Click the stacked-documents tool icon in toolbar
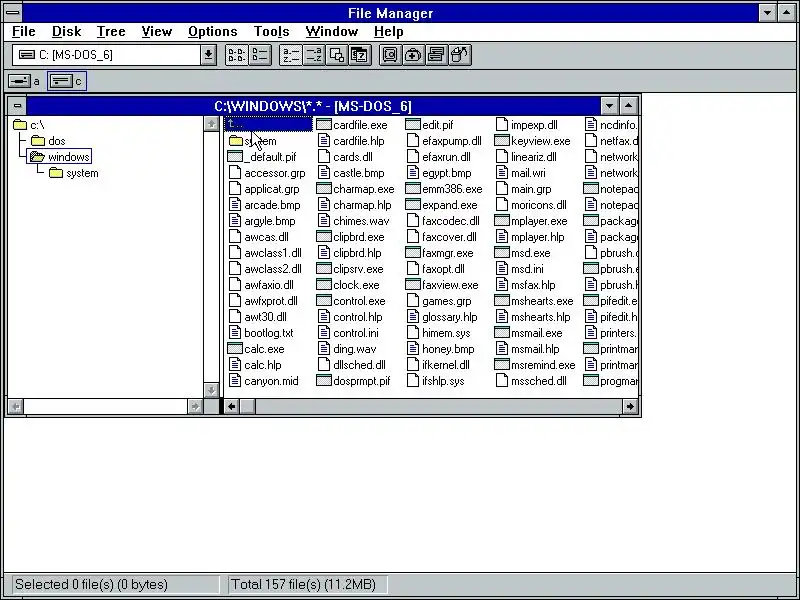 pyautogui.click(x=436, y=55)
